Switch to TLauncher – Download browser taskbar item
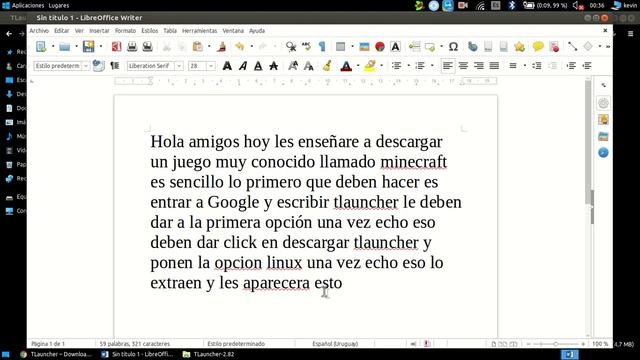 click(x=56, y=354)
